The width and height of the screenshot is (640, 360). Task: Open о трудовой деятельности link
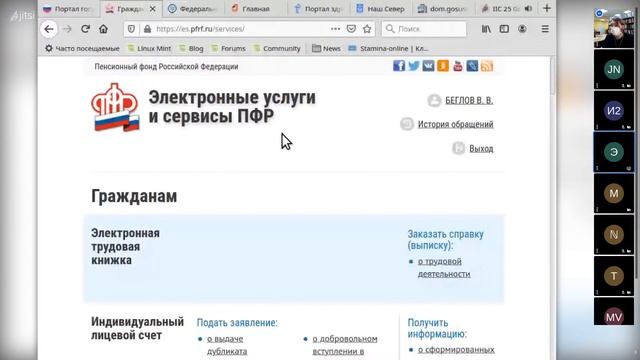[x=444, y=268]
